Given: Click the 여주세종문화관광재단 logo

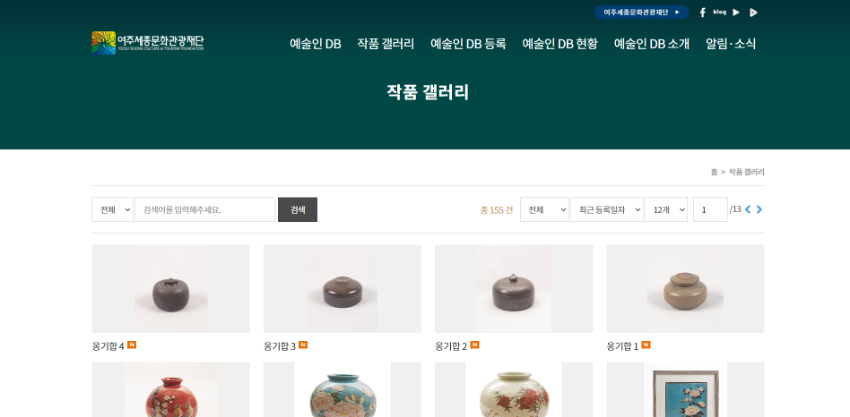Looking at the screenshot, I should tap(147, 43).
